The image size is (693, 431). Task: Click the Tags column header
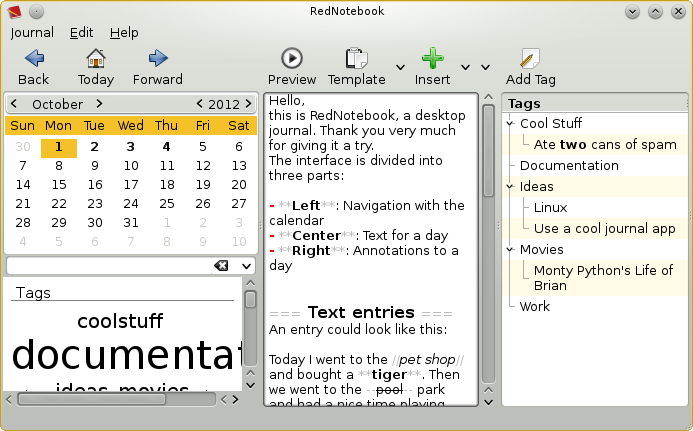(x=595, y=103)
